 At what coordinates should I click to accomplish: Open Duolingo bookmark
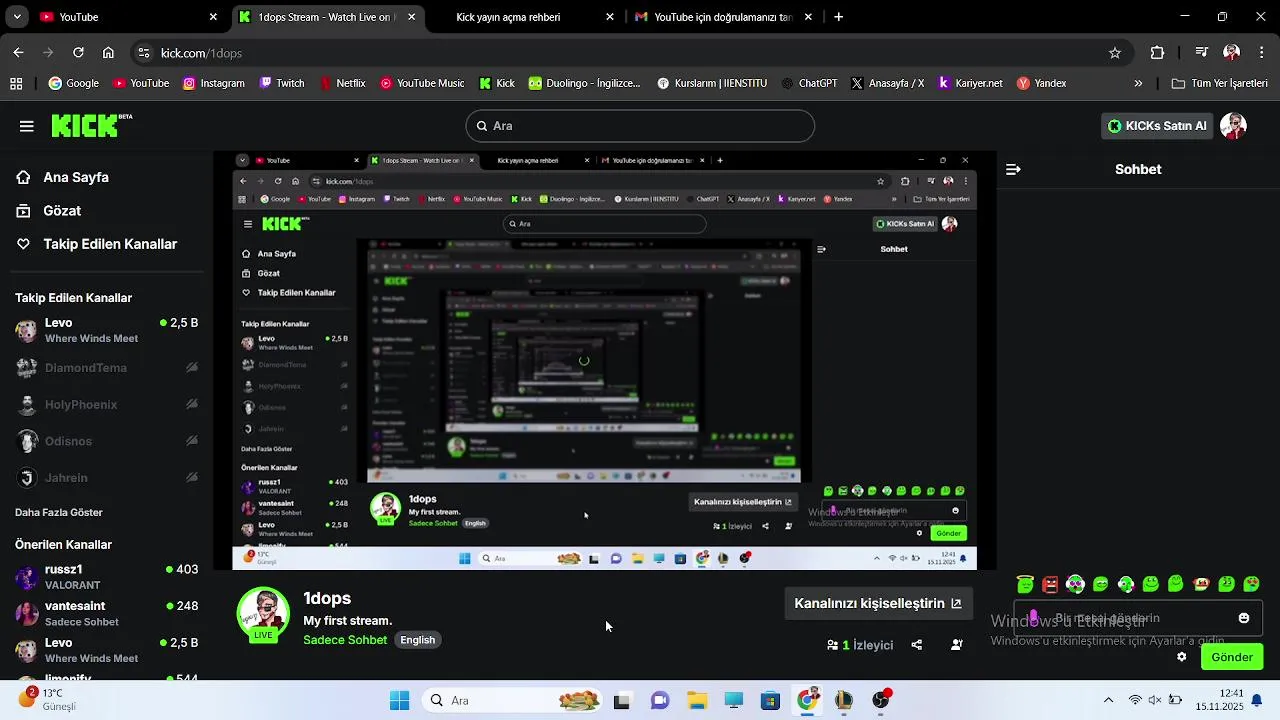[584, 84]
